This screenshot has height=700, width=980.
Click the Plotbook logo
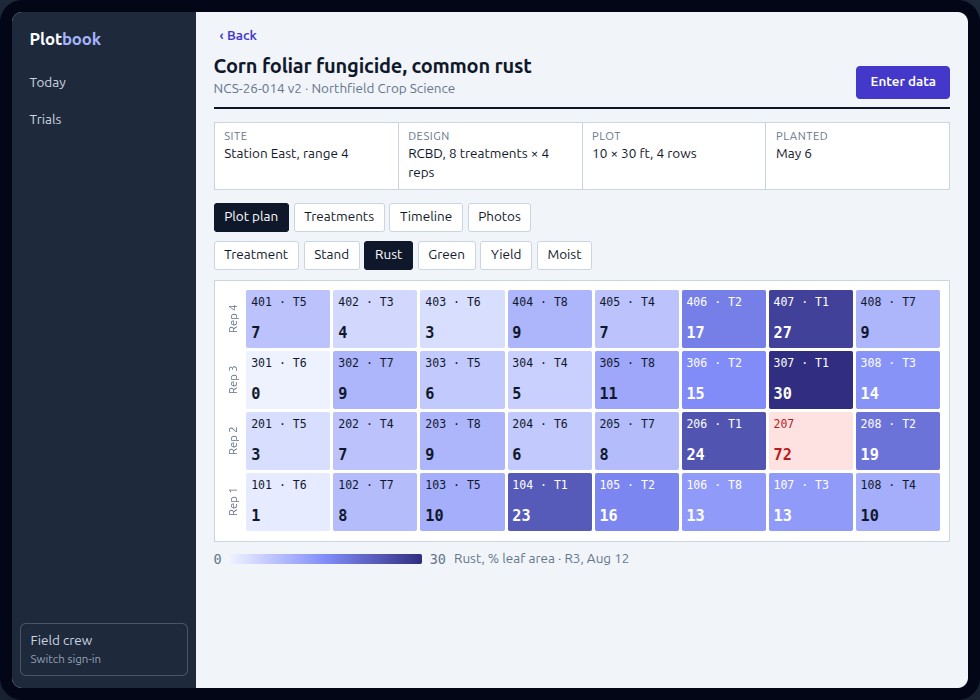tap(65, 39)
